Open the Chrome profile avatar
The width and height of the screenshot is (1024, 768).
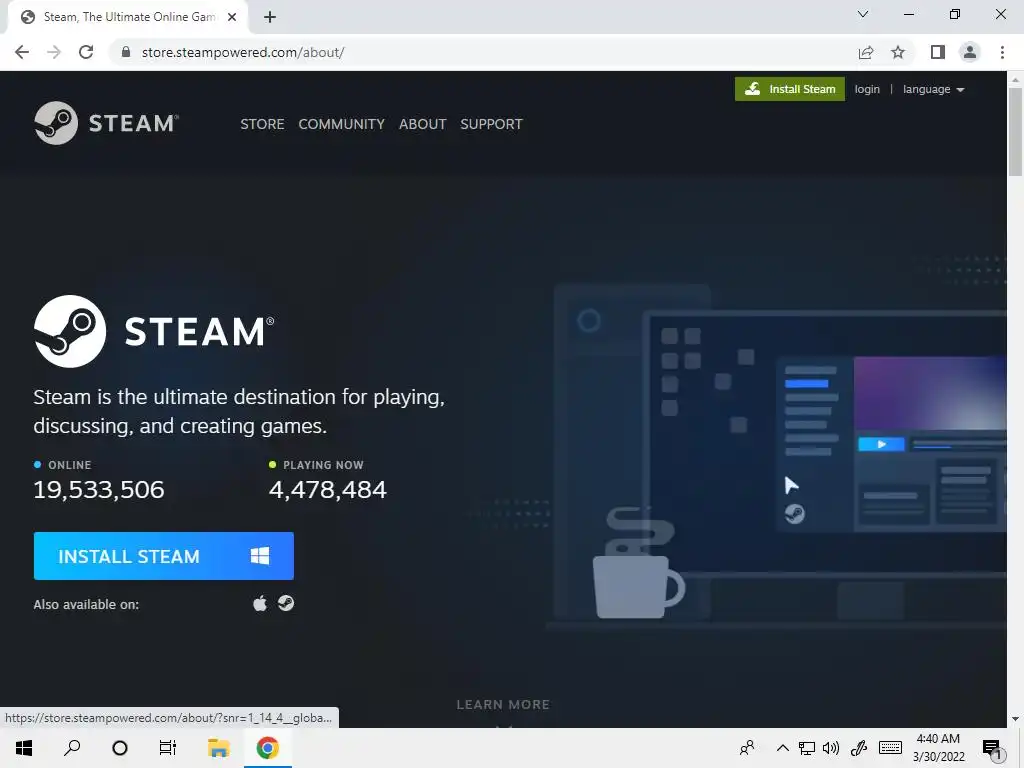(970, 52)
